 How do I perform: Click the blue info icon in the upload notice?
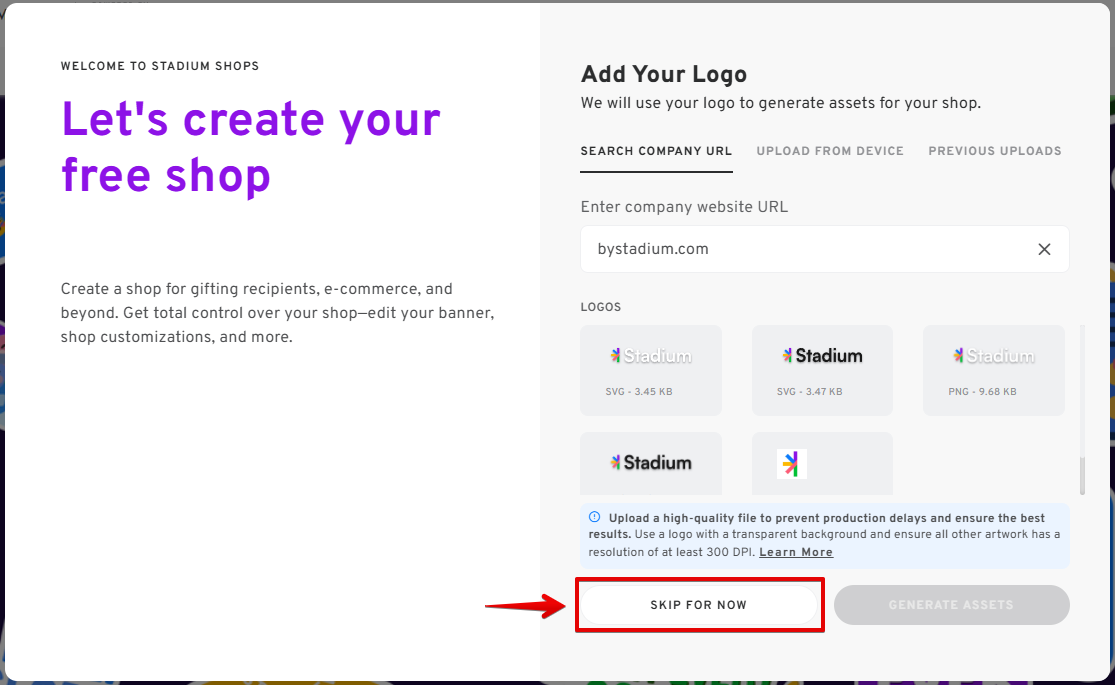coord(594,518)
